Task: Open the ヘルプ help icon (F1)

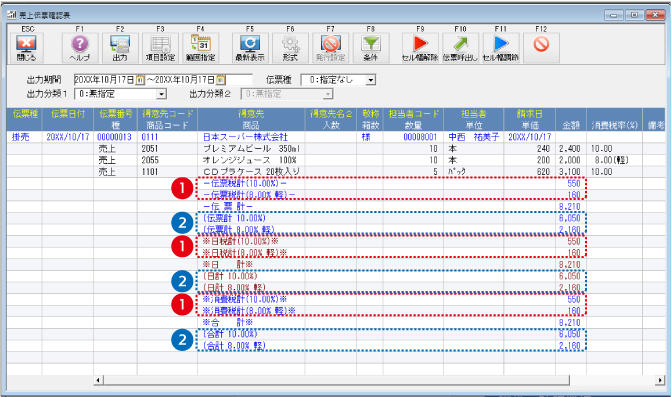Action: (80, 48)
